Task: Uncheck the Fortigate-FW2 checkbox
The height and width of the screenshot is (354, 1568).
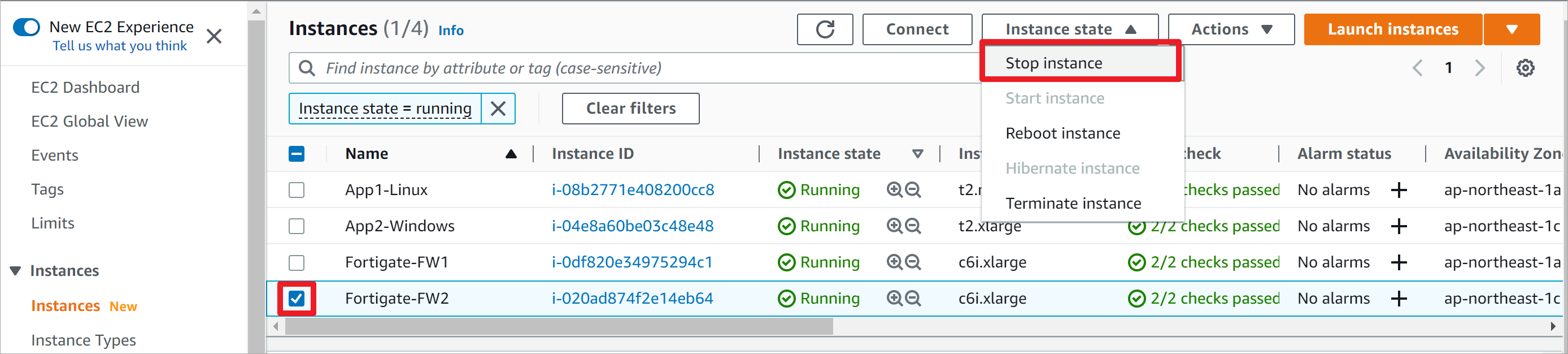Action: tap(297, 299)
